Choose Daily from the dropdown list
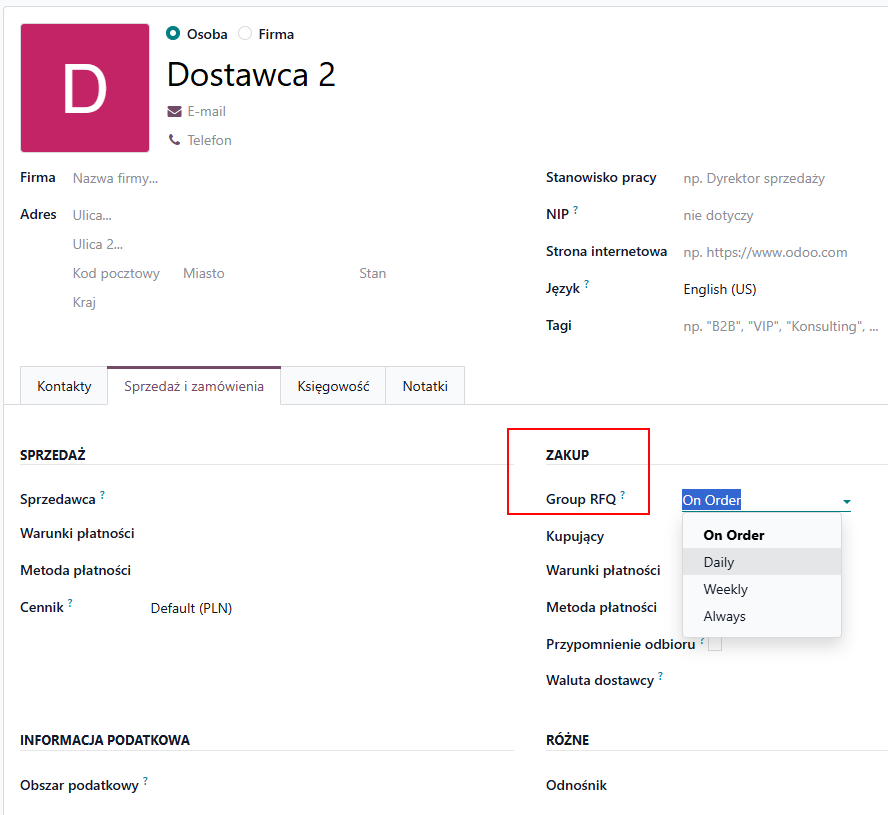Viewport: 888px width, 815px height. (719, 562)
